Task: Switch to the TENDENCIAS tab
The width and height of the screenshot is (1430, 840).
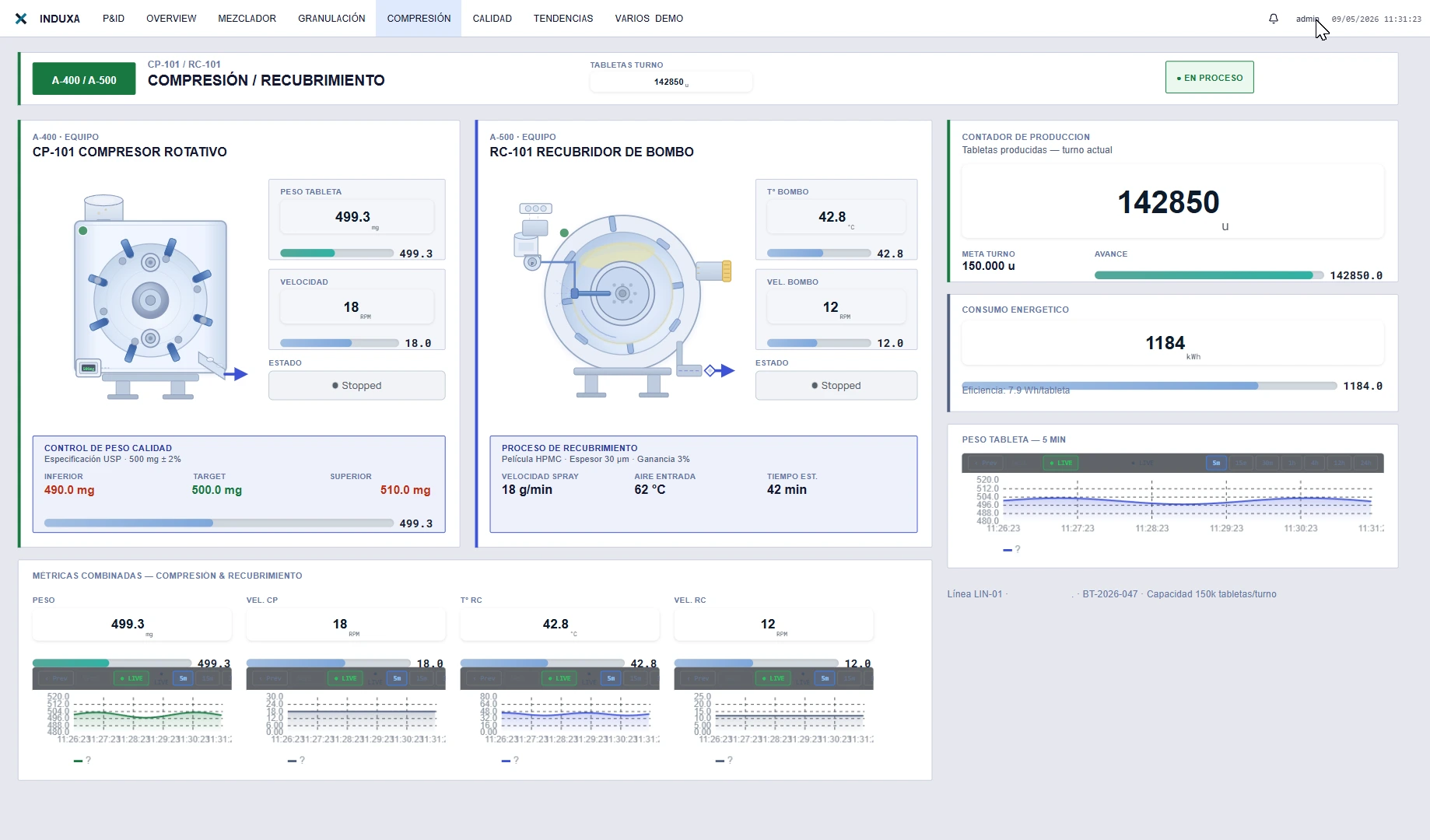Action: [563, 19]
